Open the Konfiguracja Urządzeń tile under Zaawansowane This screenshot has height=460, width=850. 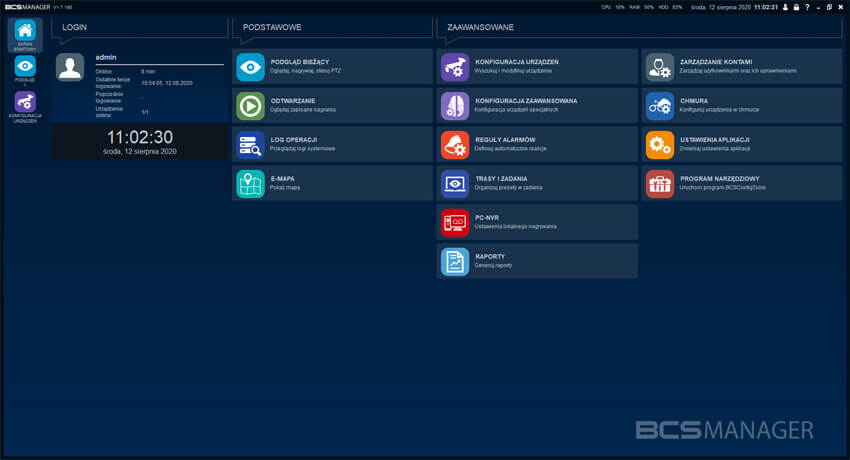pyautogui.click(x=537, y=67)
